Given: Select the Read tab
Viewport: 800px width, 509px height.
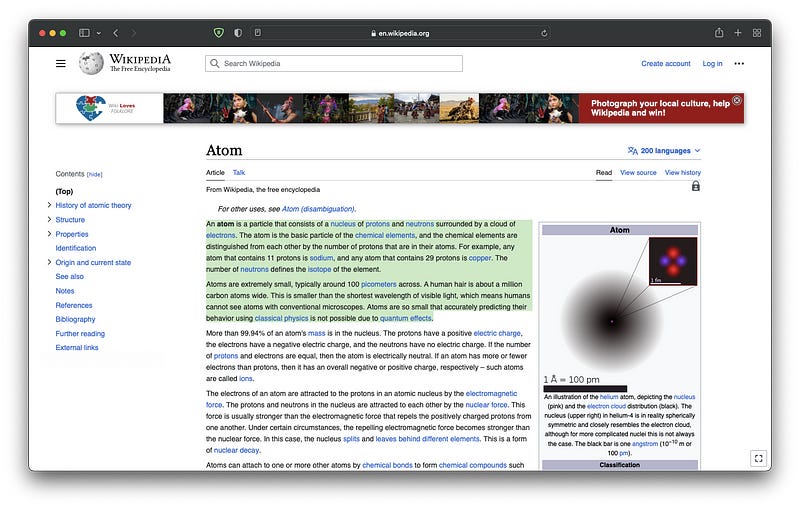Looking at the screenshot, I should pos(604,173).
